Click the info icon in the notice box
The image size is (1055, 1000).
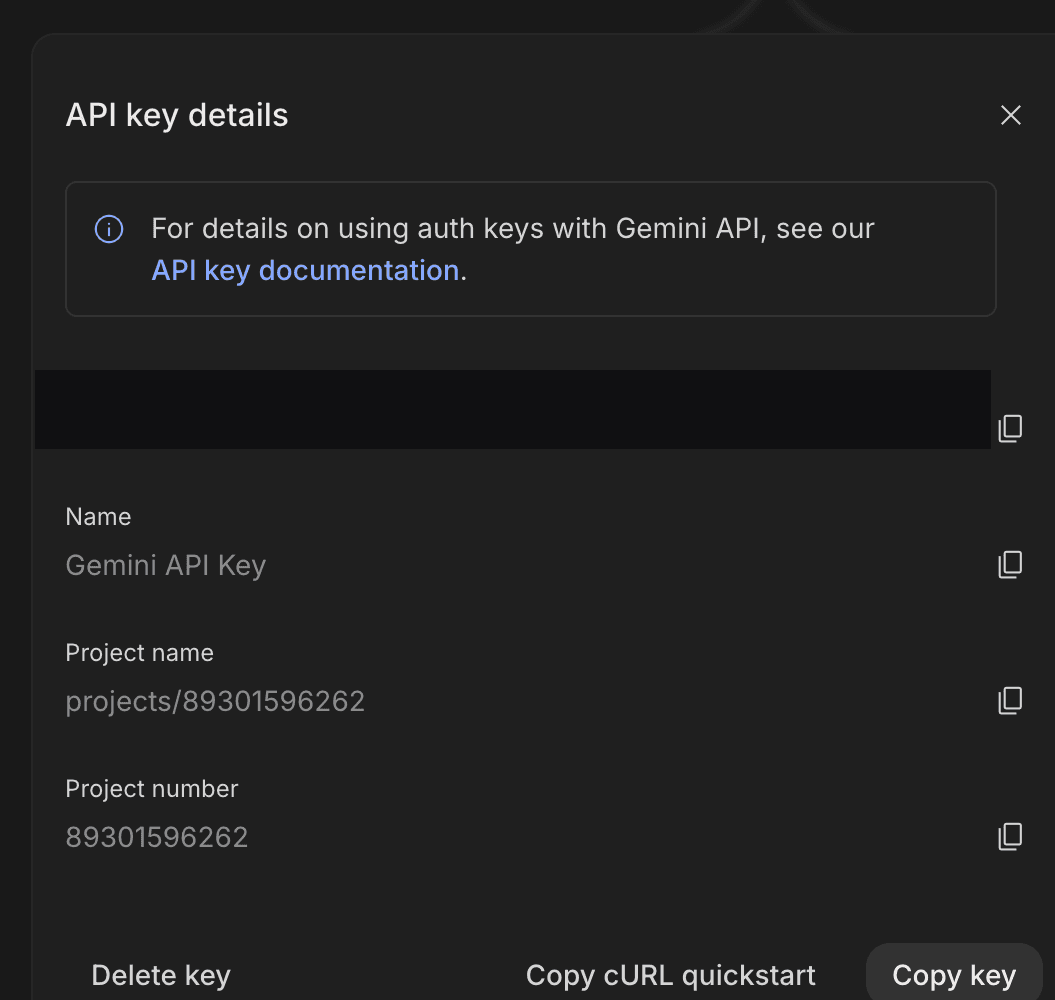(x=109, y=229)
